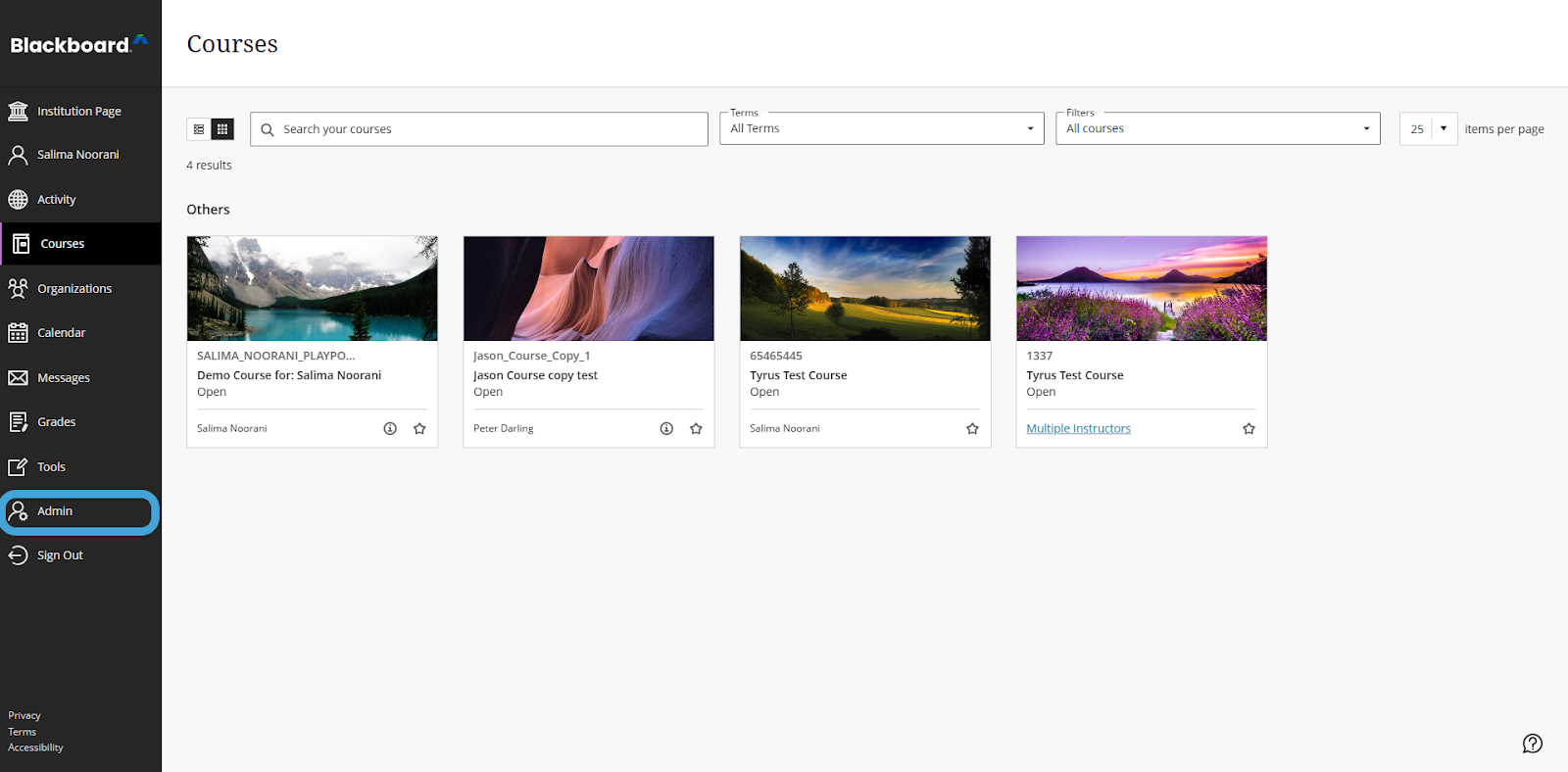Open Tyrus Test Course with ID 1337
Viewport: 1568px width, 772px height.
pos(1075,375)
